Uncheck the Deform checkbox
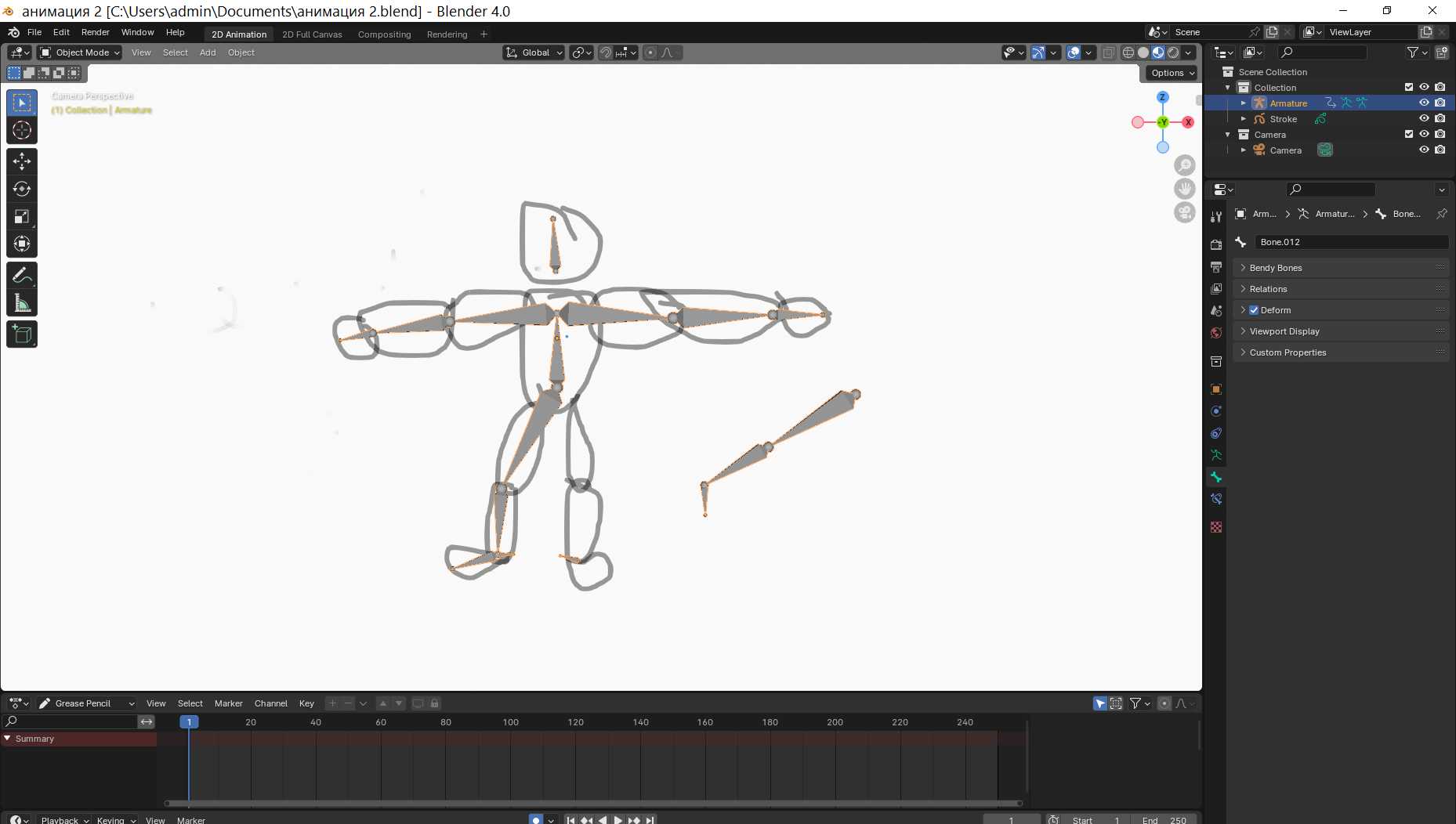Viewport: 1456px width, 824px height. tap(1254, 310)
